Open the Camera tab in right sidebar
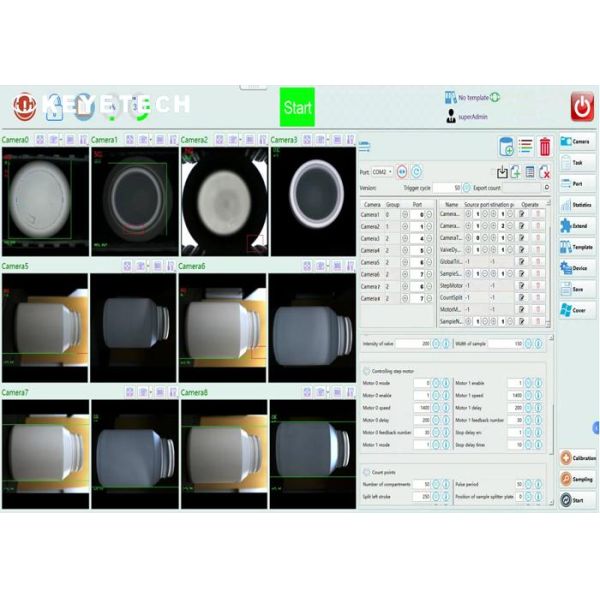This screenshot has width=600, height=600. tap(576, 141)
